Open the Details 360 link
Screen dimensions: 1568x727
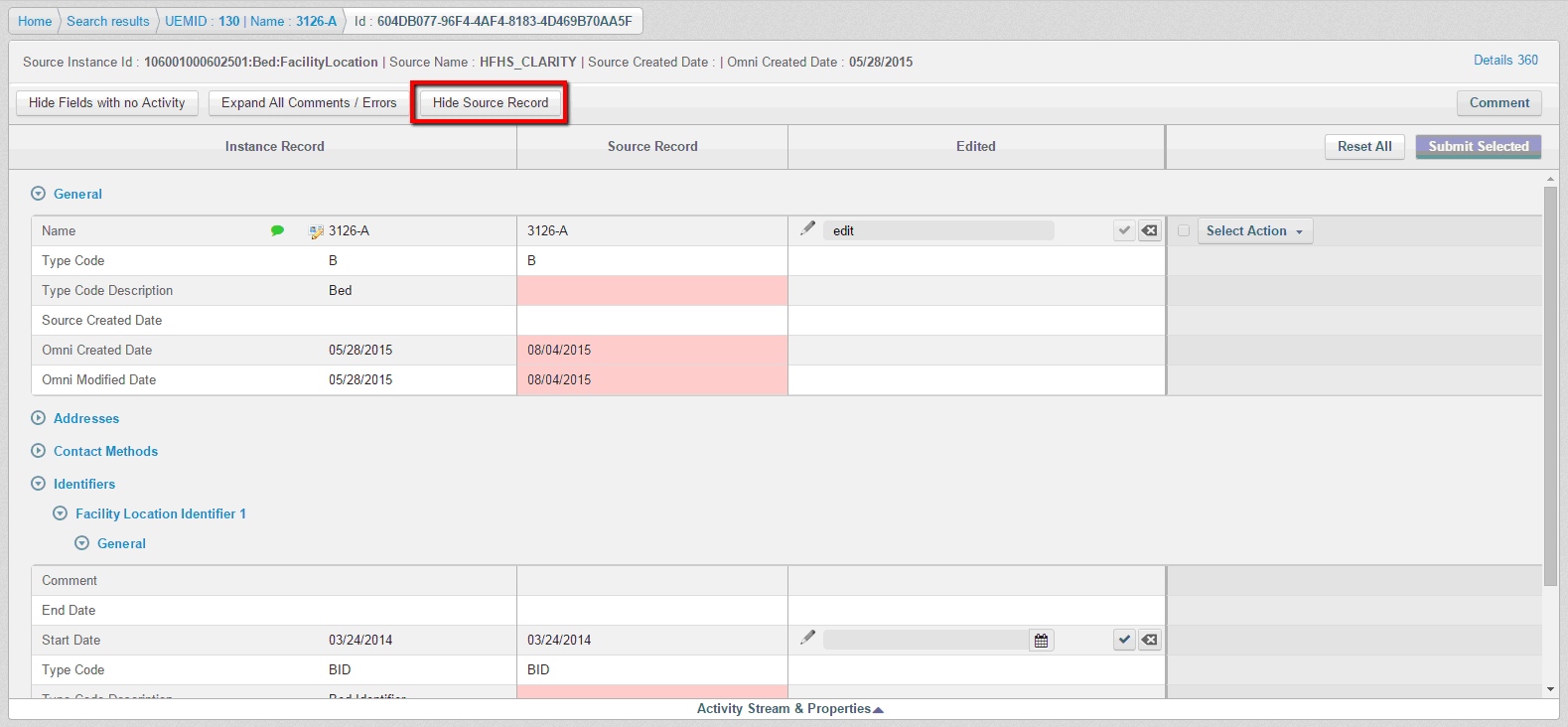pyautogui.click(x=1504, y=61)
